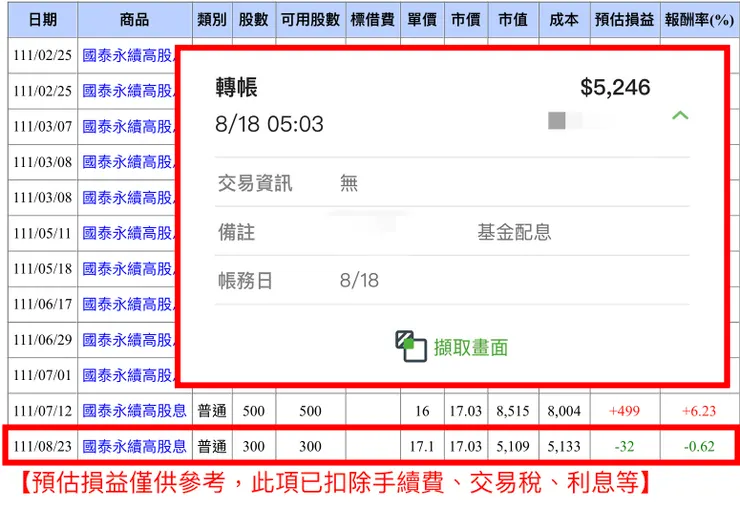Collapse the 轉帳 card with the green chevron
Screen dimensions: 740x506
click(680, 115)
